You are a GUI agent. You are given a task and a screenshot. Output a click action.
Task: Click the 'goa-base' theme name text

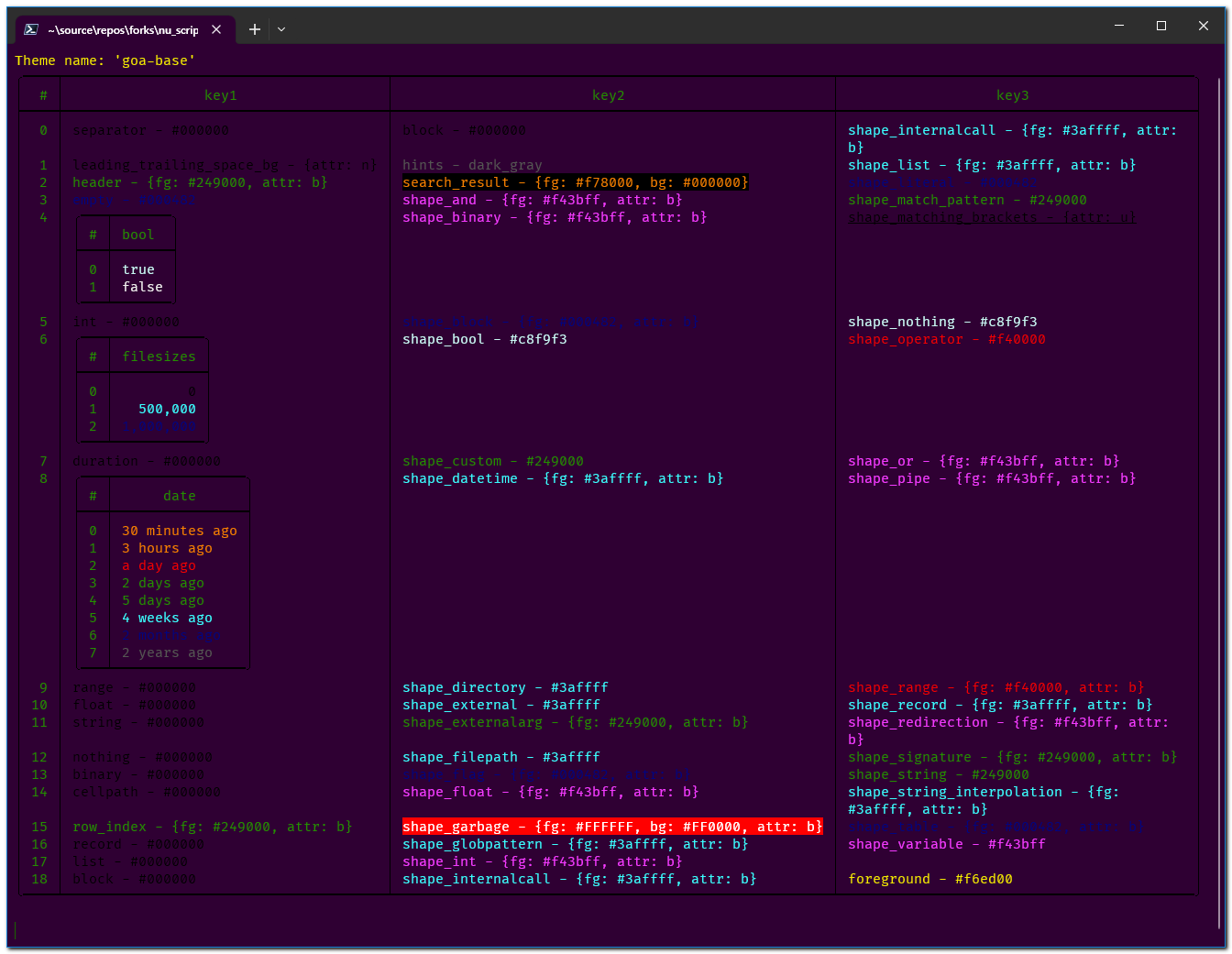pos(155,60)
